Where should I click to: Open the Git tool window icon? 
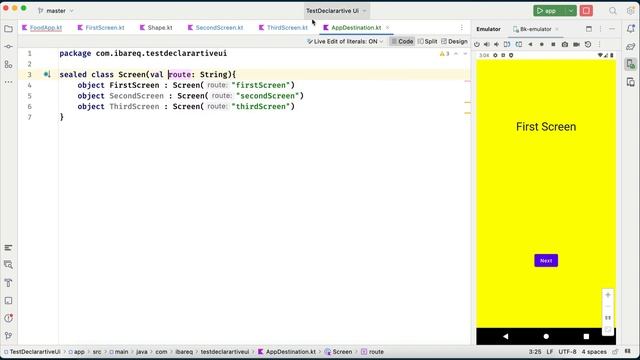[8, 336]
